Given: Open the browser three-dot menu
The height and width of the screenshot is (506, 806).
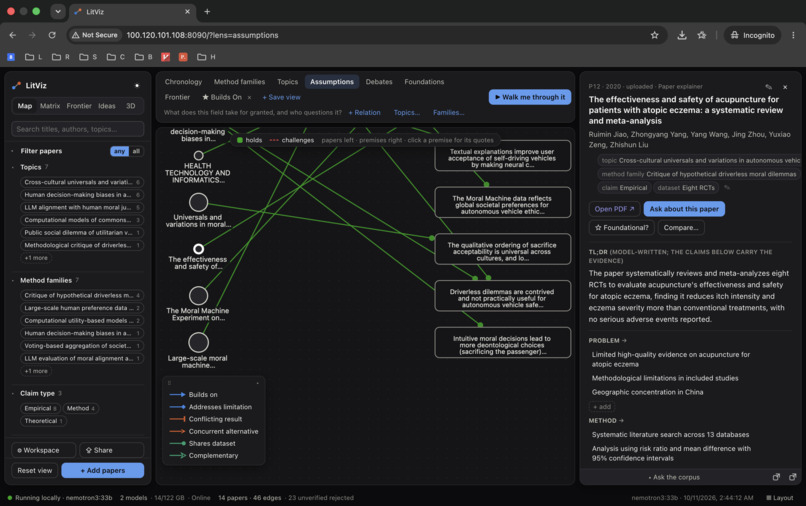Looking at the screenshot, I should click(x=793, y=35).
